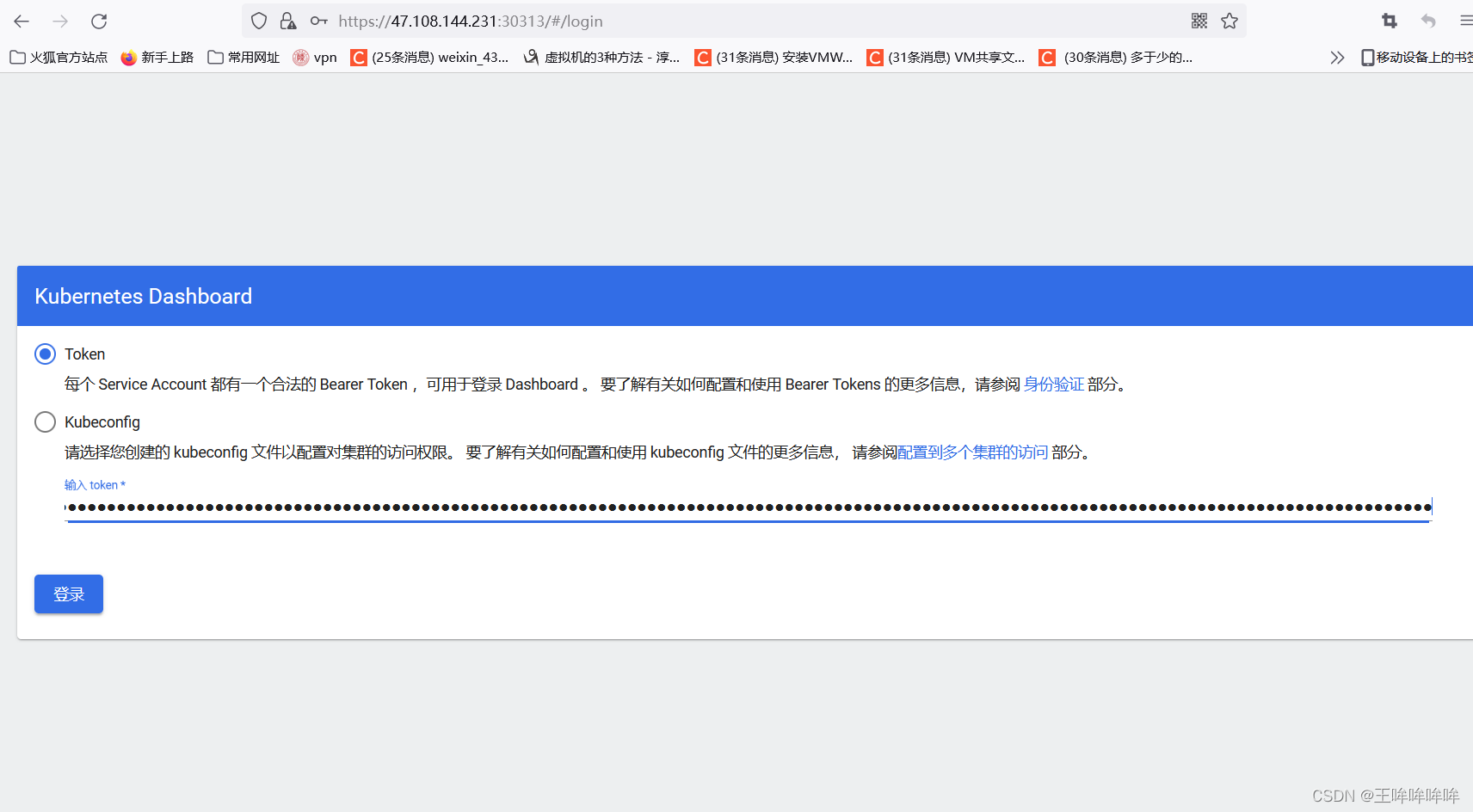
Task: Show more bookmarks with the double chevron
Action: (1337, 58)
